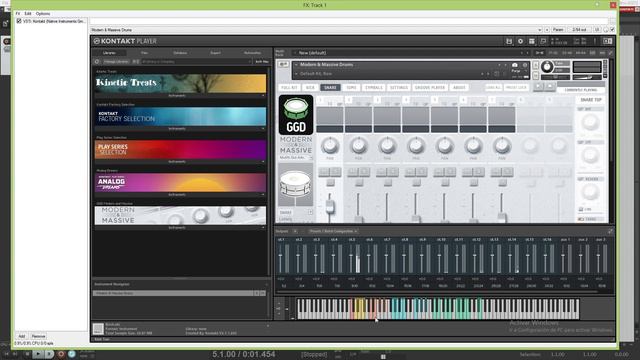Click the library list view toggle icon
Screen dimensions: 640x360
136,62
